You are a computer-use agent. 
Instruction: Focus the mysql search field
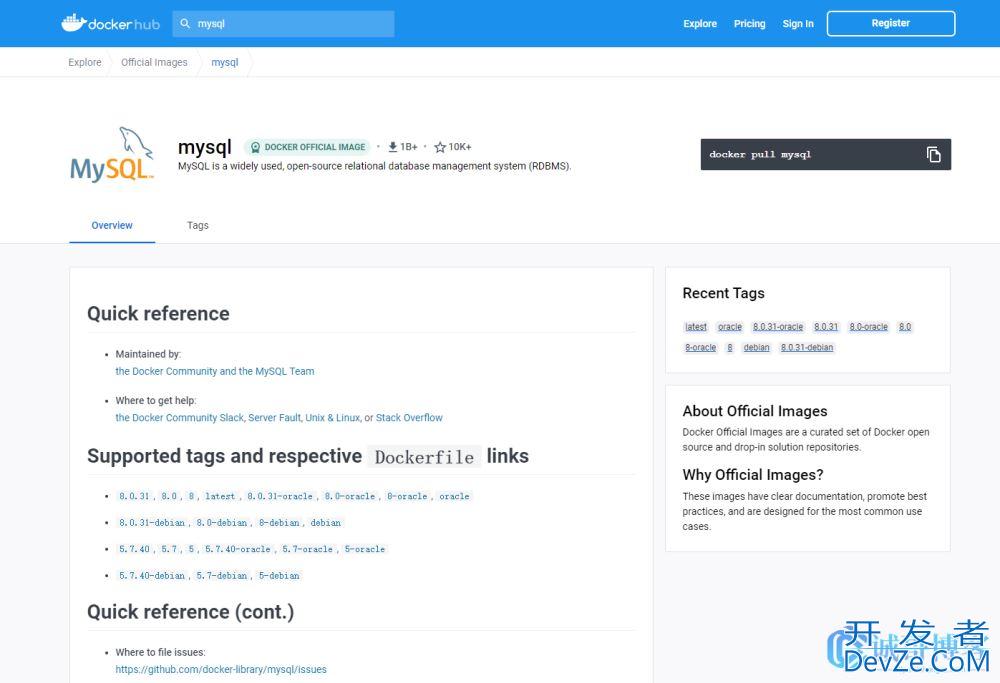[283, 24]
